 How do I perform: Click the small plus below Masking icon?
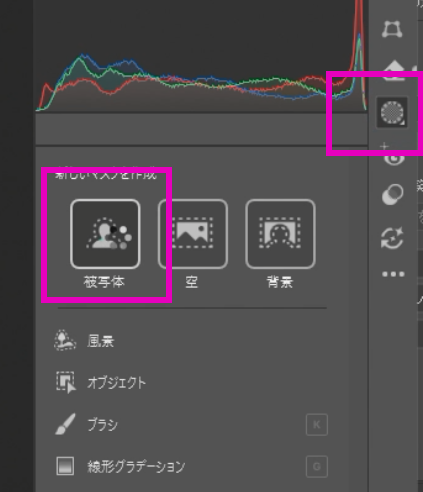[x=384, y=146]
